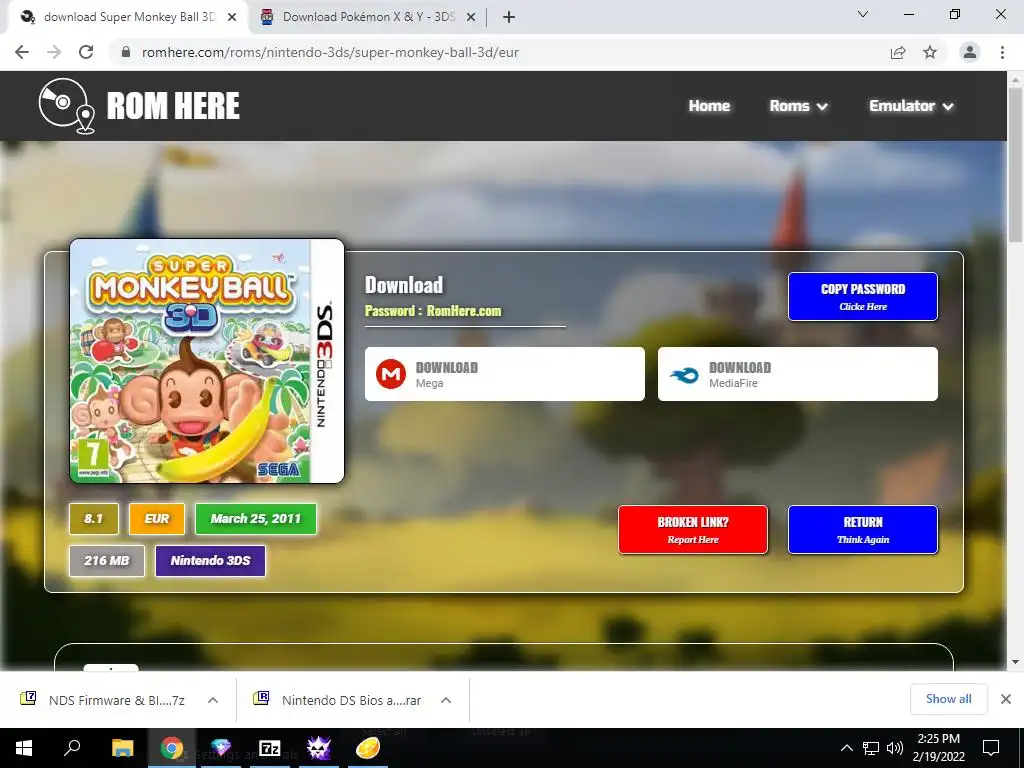Open File Explorer from the taskbar

(x=122, y=748)
